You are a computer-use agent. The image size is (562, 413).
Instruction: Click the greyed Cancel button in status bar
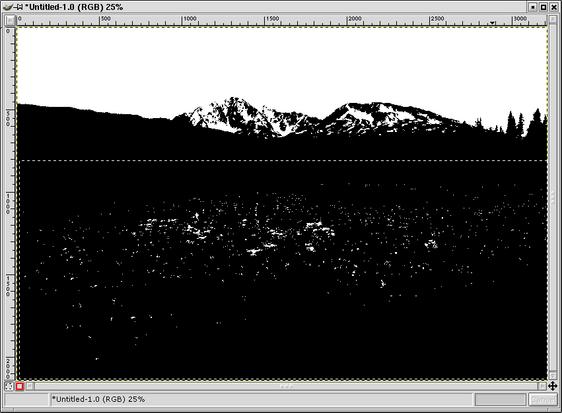pyautogui.click(x=542, y=399)
